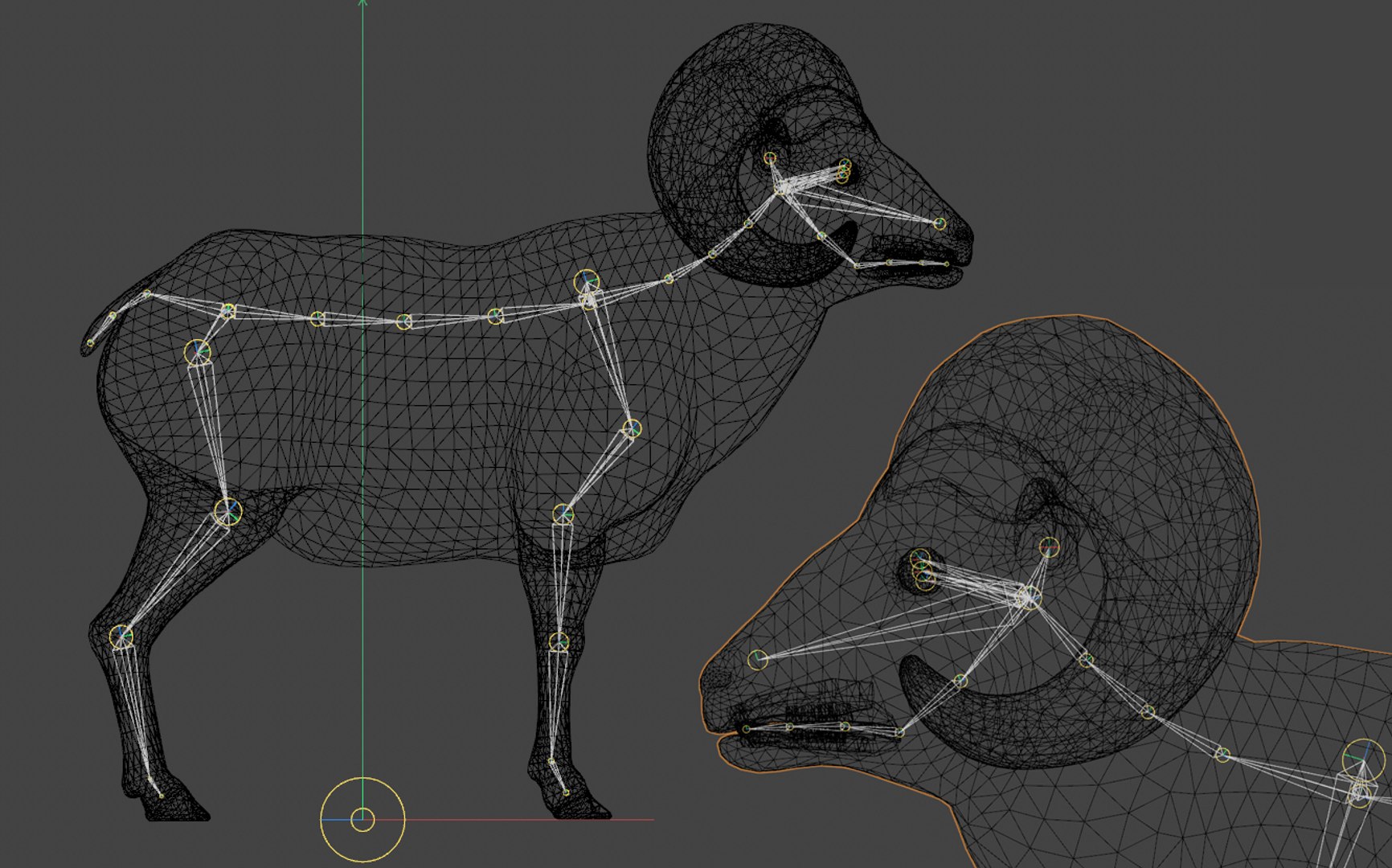Screen dimensions: 1392x868
Task: Select the rear leg hock joint on the full-body ram
Action: pyautogui.click(x=121, y=637)
